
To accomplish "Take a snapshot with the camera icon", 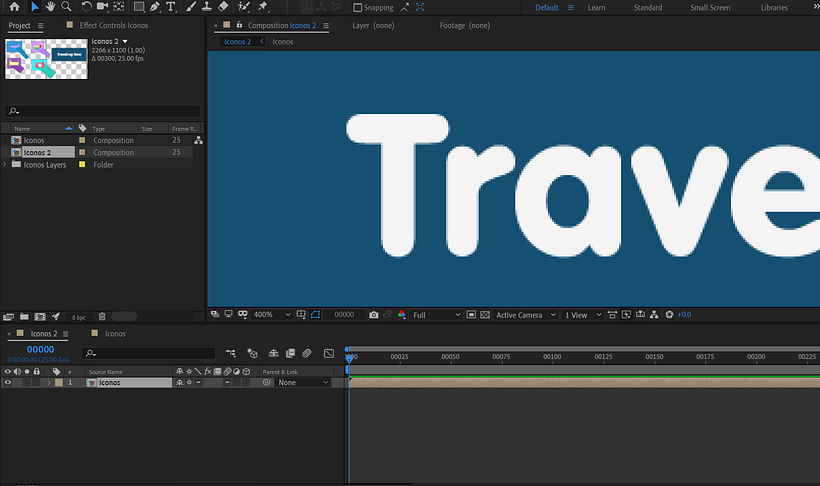I will point(373,315).
